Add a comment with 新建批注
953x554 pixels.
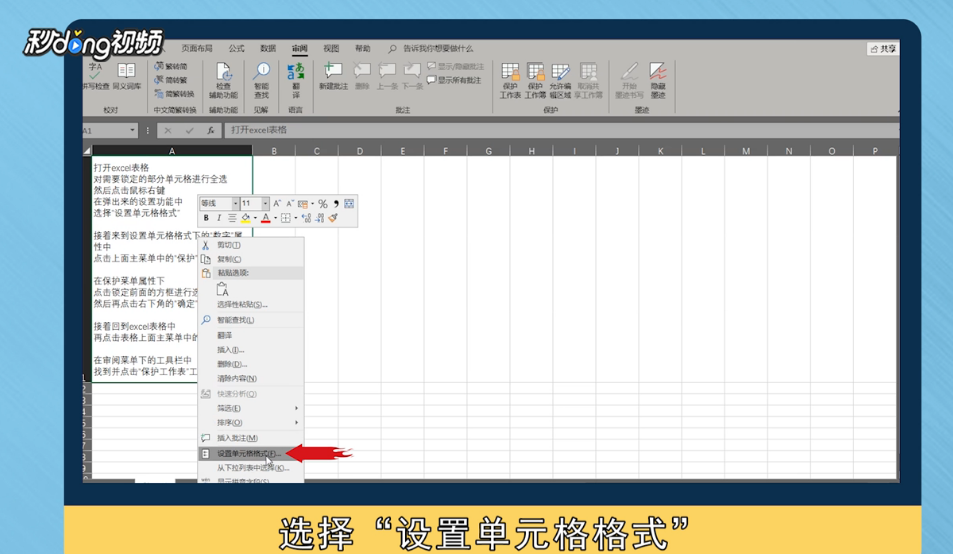point(333,76)
